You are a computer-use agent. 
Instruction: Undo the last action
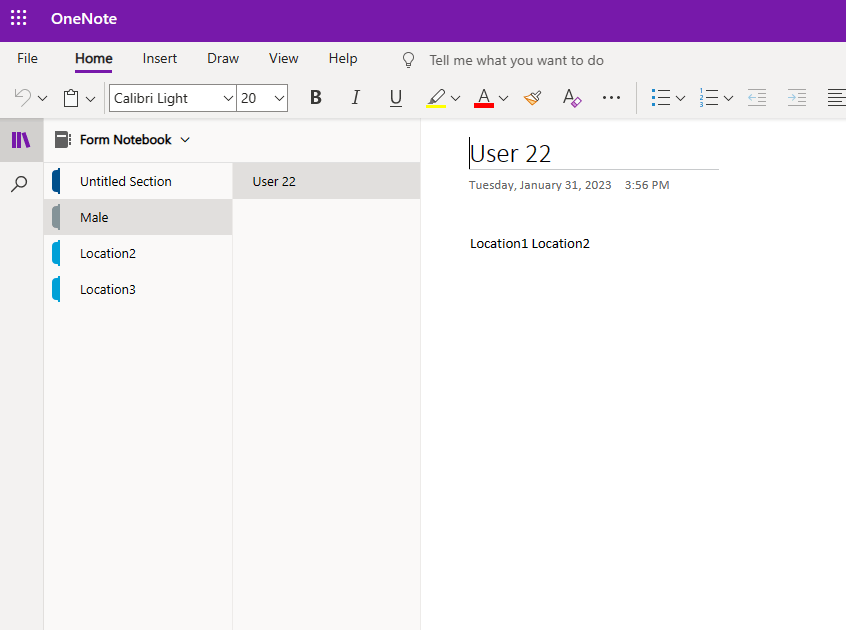[x=22, y=97]
